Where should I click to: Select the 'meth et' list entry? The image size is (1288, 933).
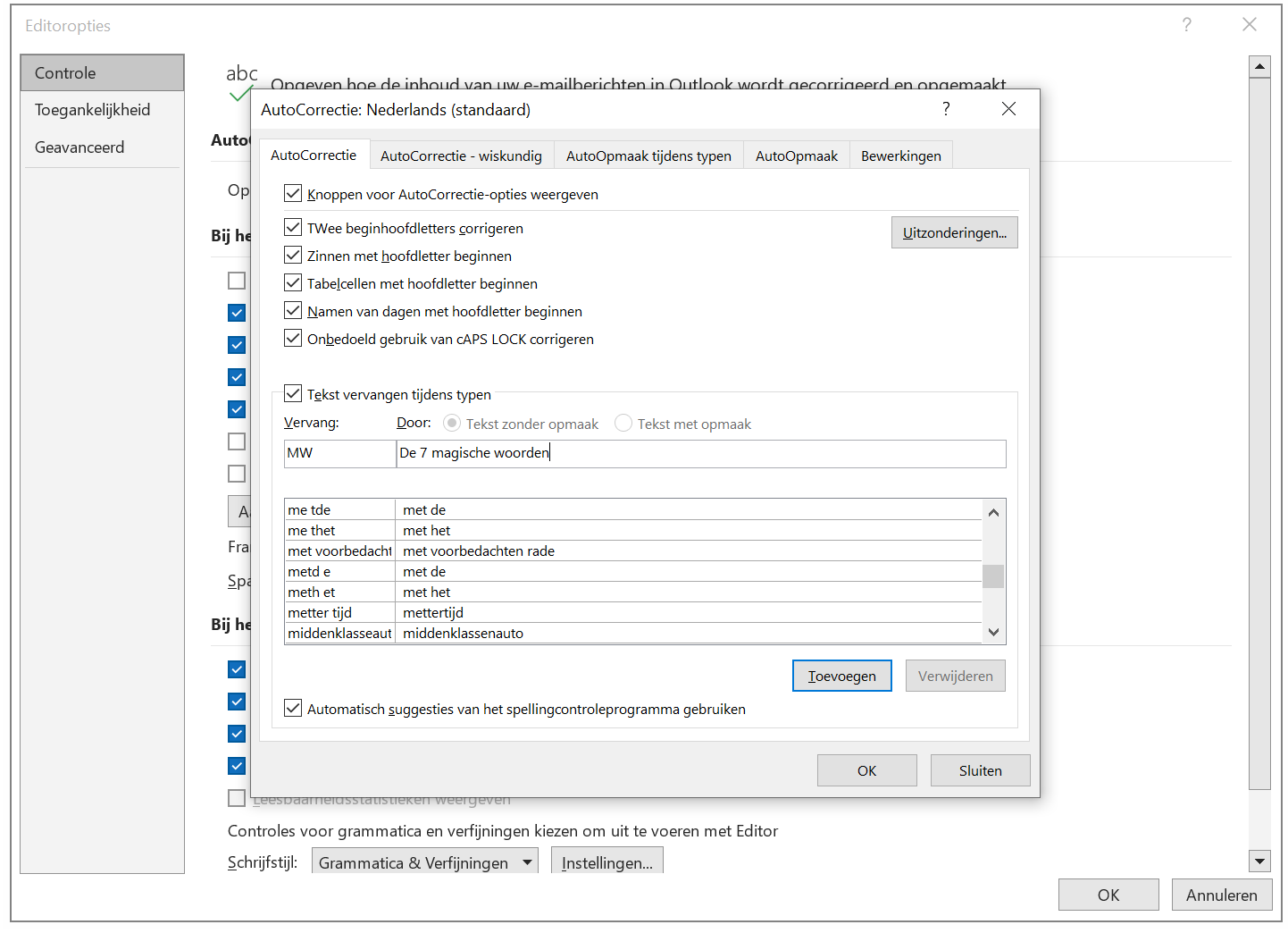point(633,592)
